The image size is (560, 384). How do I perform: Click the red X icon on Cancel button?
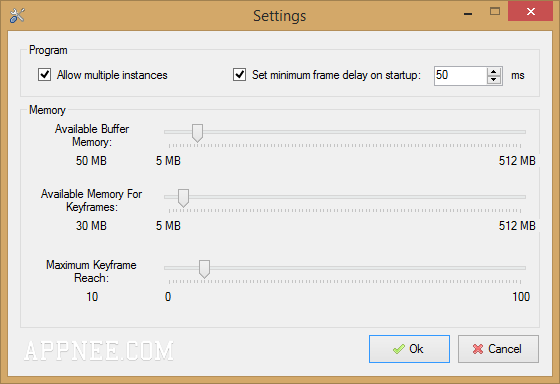[x=478, y=349]
